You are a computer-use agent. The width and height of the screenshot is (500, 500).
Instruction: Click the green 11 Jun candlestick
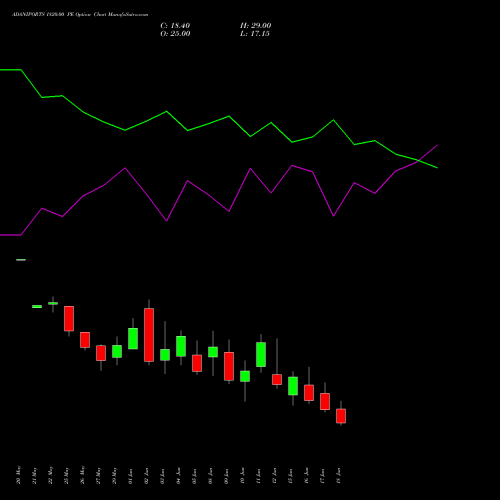click(x=261, y=354)
